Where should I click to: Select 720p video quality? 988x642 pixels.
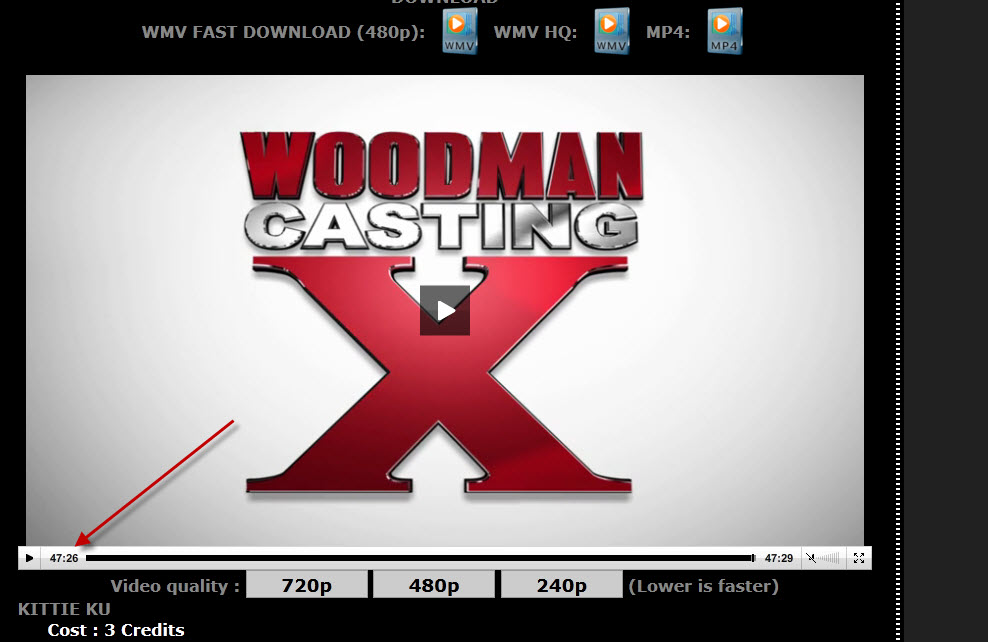coord(306,586)
